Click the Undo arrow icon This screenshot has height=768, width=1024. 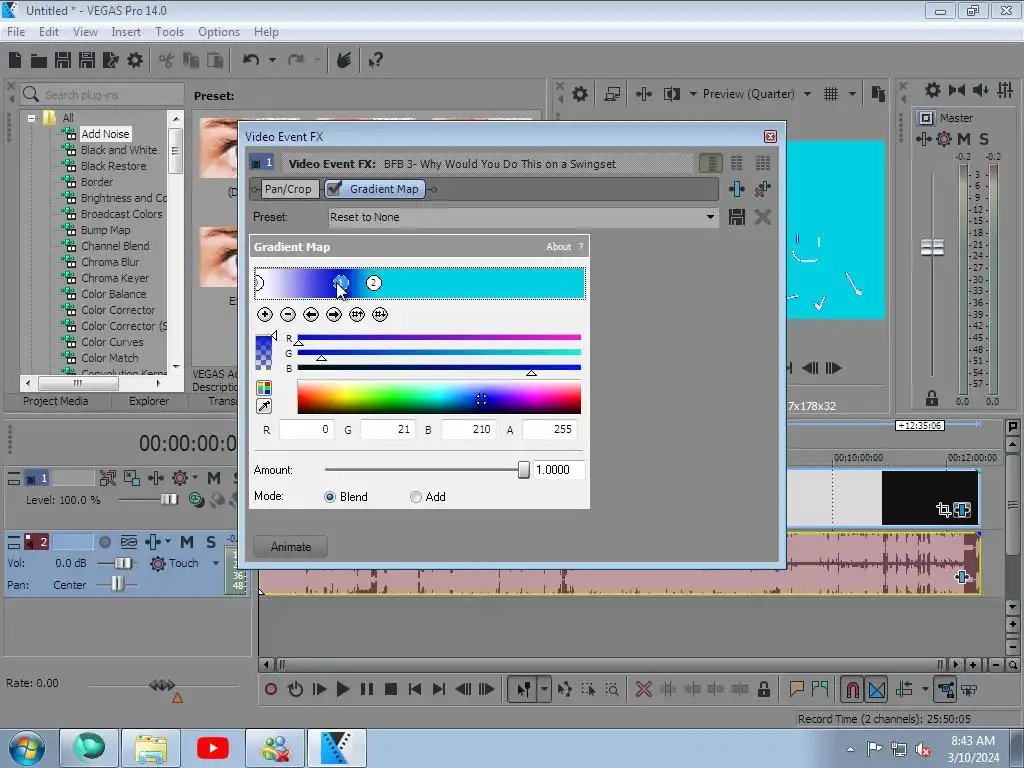251,60
